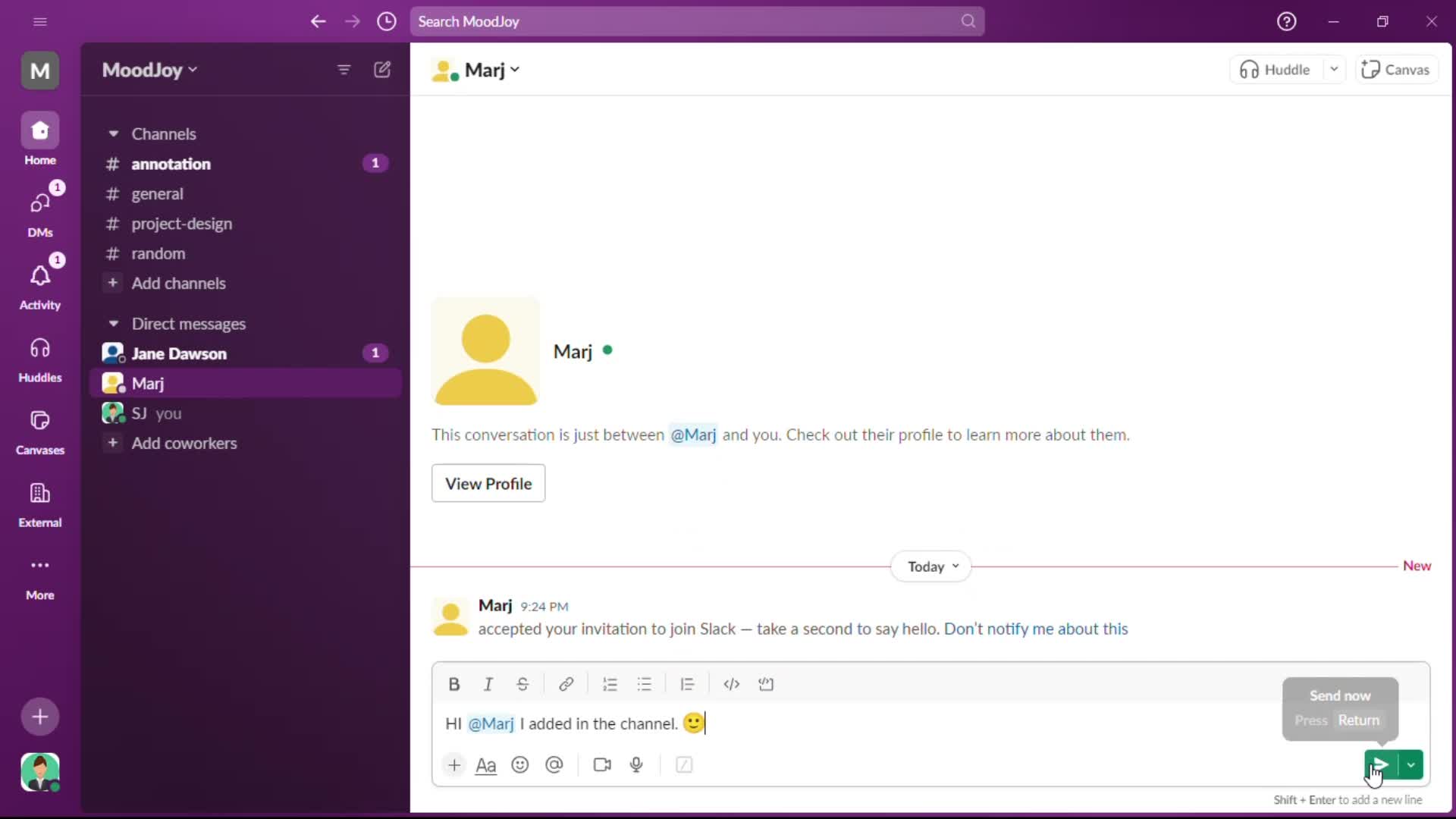
Task: Click the Canvas button in header
Action: tap(1396, 69)
